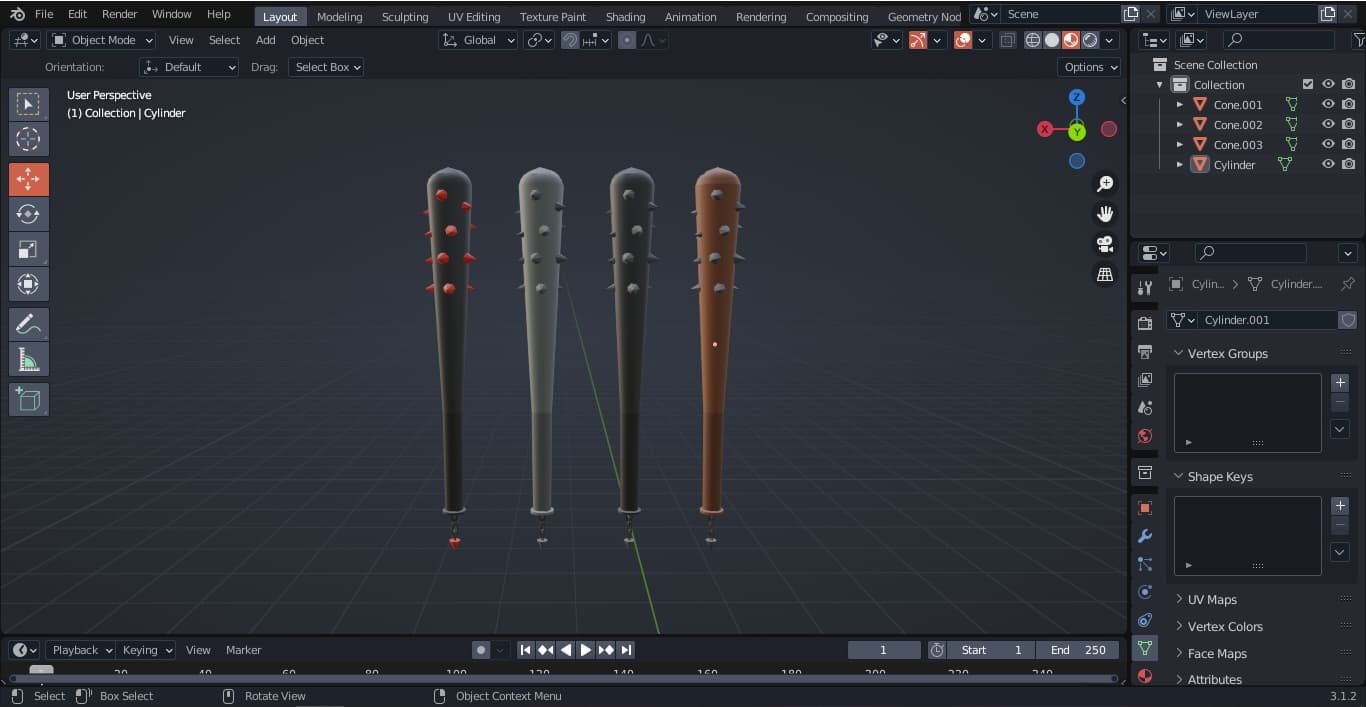Toggle visibility of the Cylinder object

1328,165
